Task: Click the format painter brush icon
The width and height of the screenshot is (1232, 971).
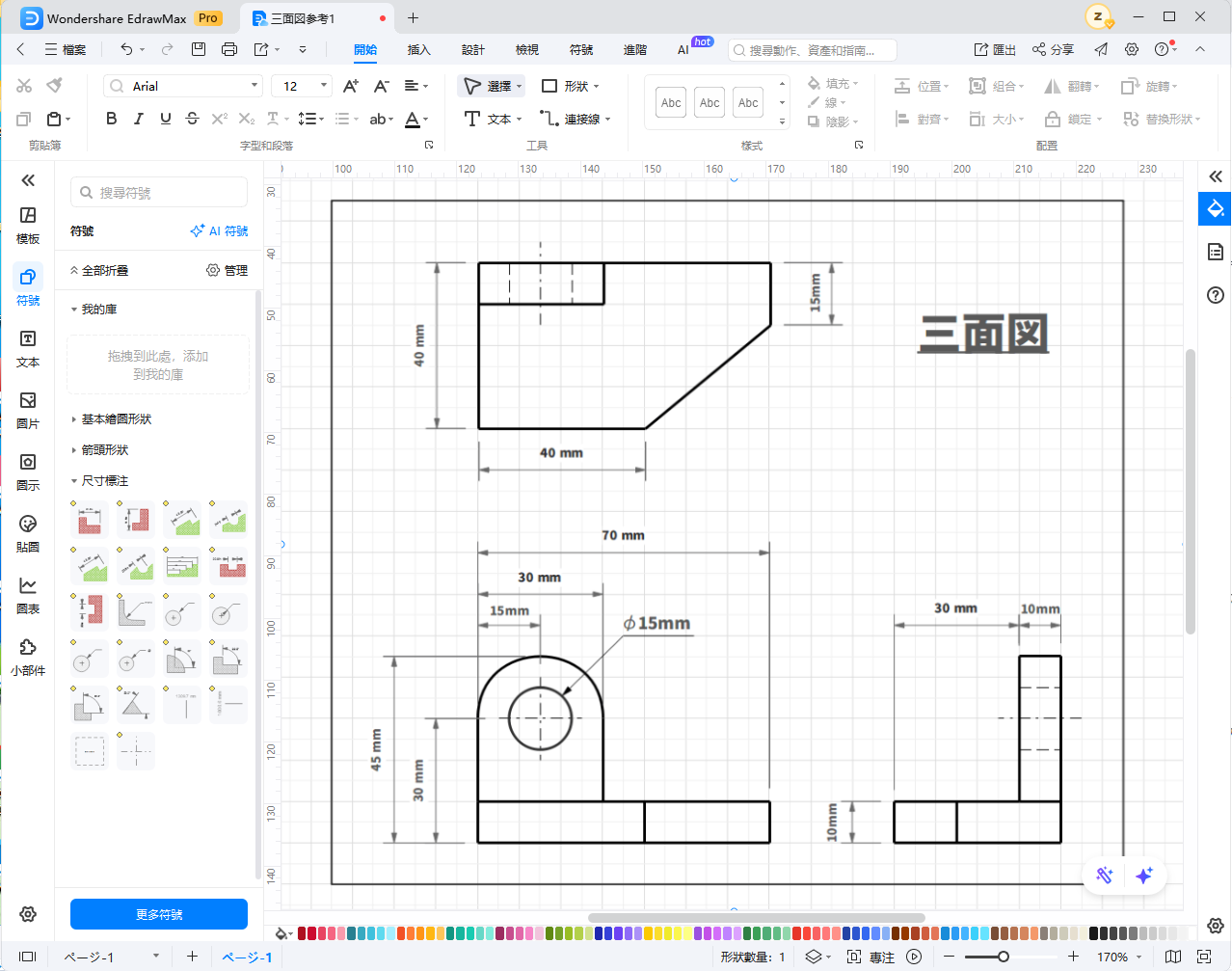Action: (55, 86)
